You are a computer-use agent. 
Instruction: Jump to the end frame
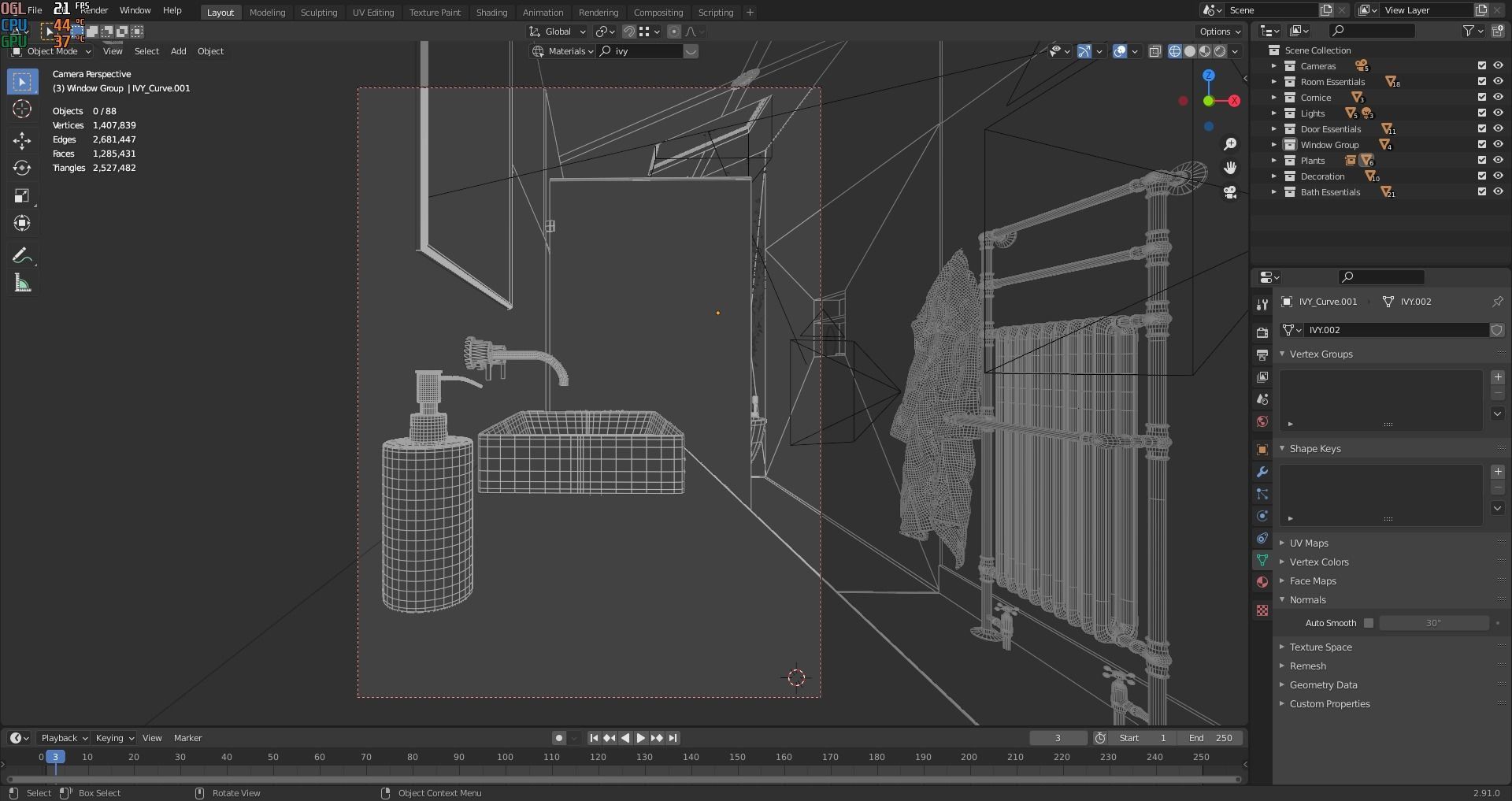673,738
